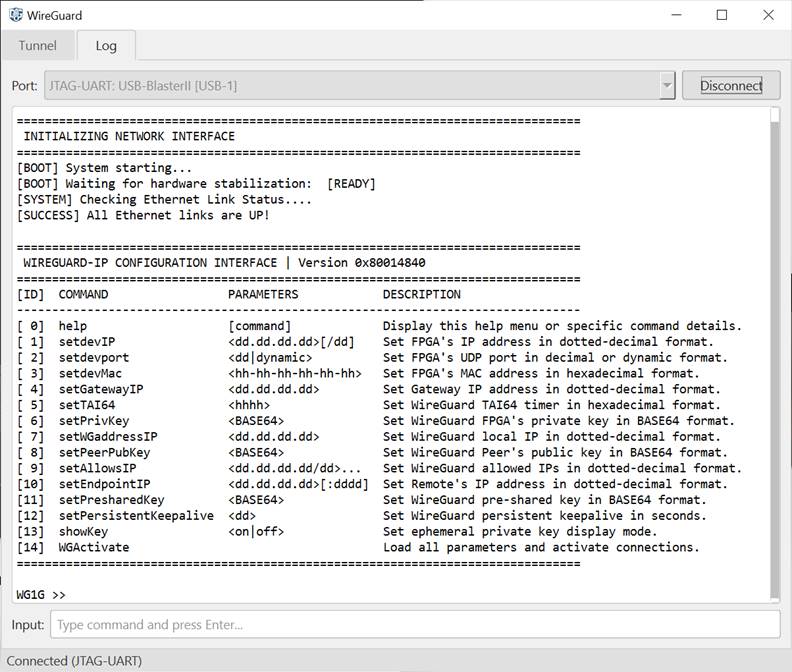Screen dimensions: 792x672
Task: Close the WireGuard window
Action: tap(768, 15)
